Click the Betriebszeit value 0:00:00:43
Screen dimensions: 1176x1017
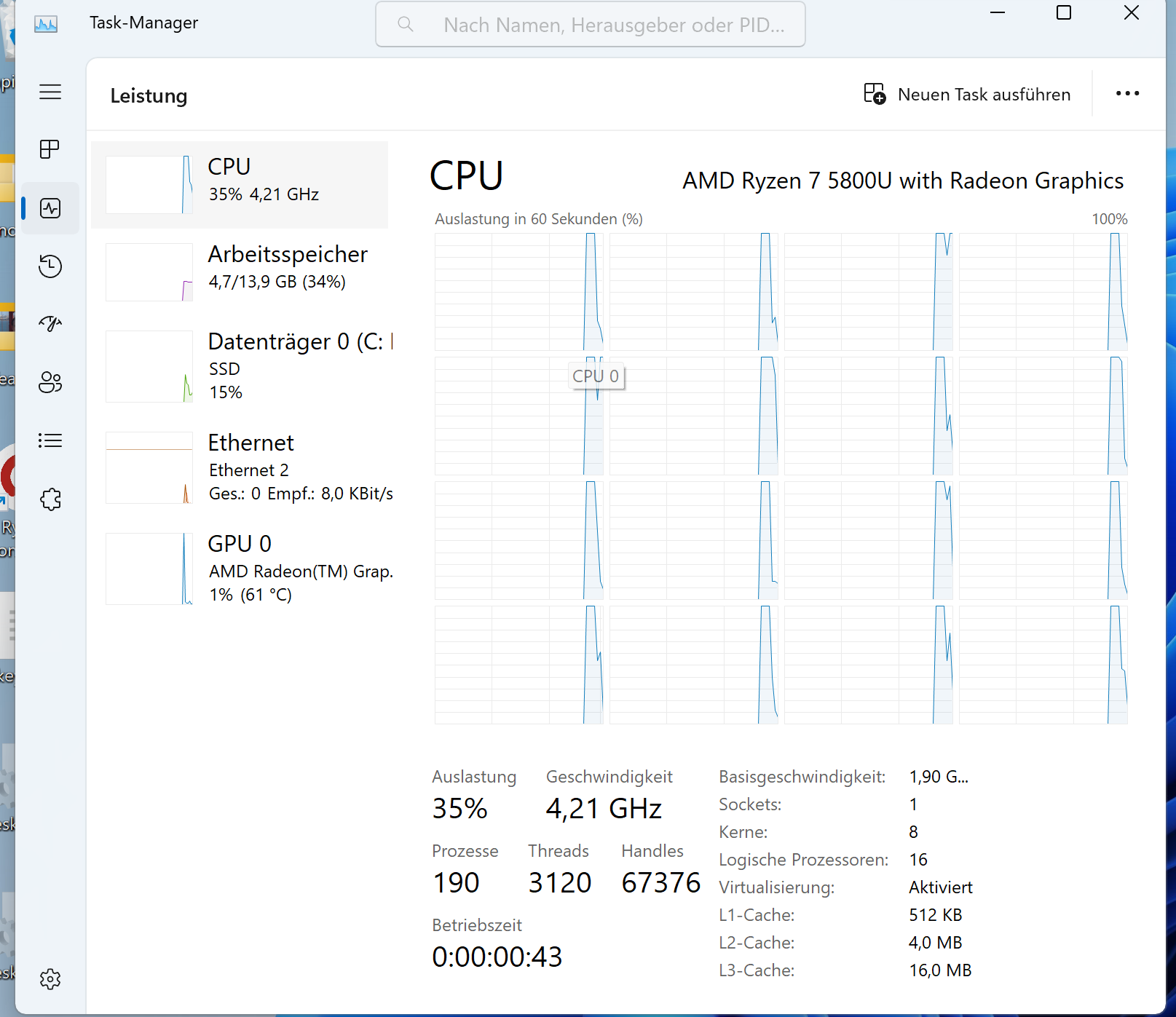tap(497, 957)
